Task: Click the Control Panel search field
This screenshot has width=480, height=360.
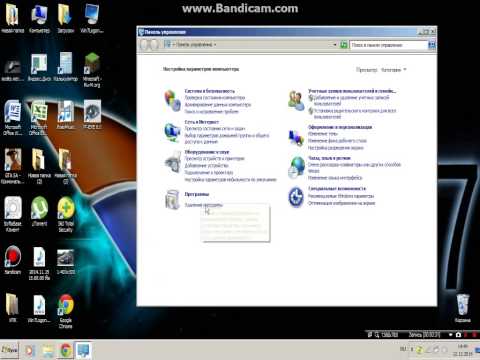Action: 389,45
